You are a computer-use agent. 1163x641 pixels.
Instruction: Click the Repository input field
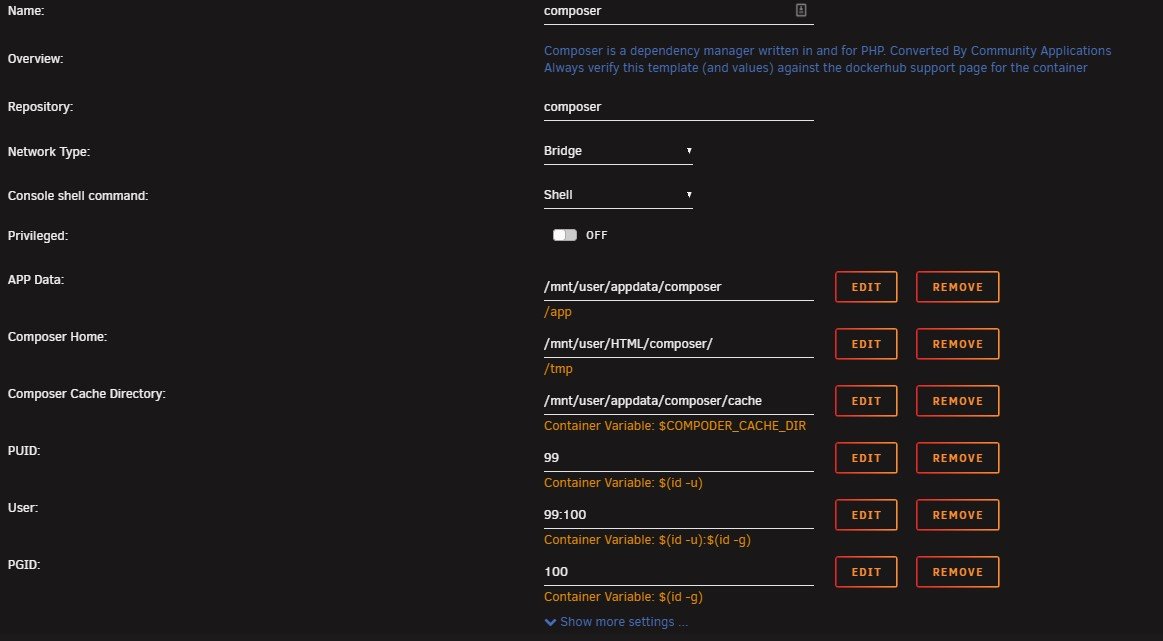(x=679, y=108)
